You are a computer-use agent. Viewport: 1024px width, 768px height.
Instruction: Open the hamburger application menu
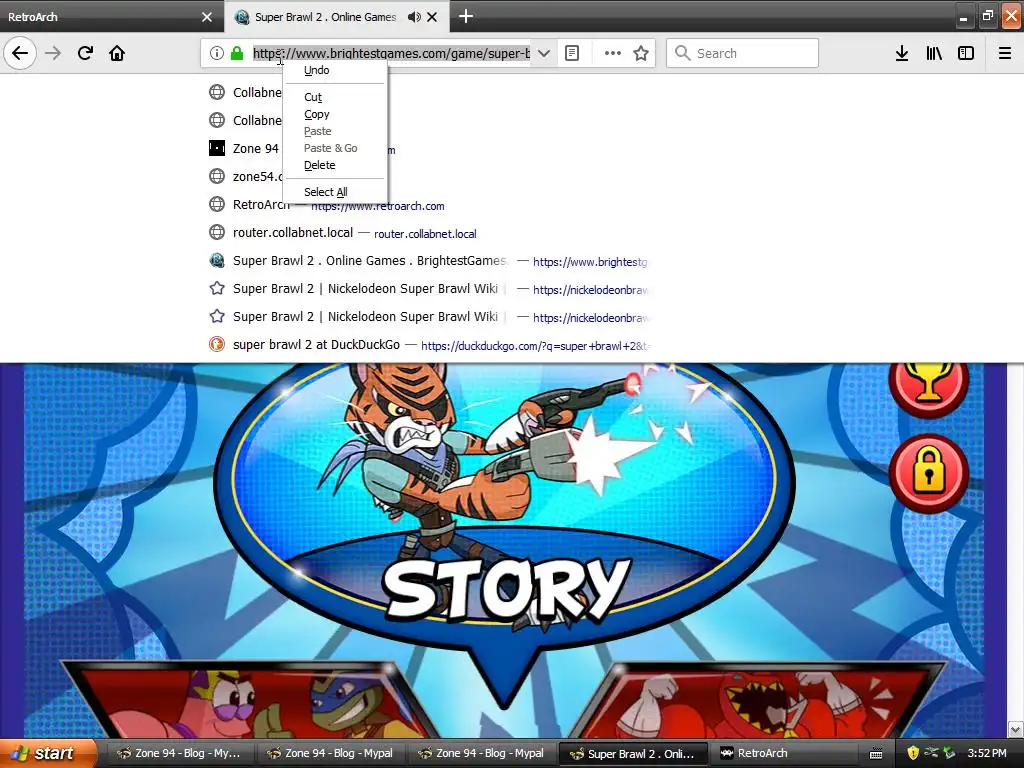pos(1005,53)
